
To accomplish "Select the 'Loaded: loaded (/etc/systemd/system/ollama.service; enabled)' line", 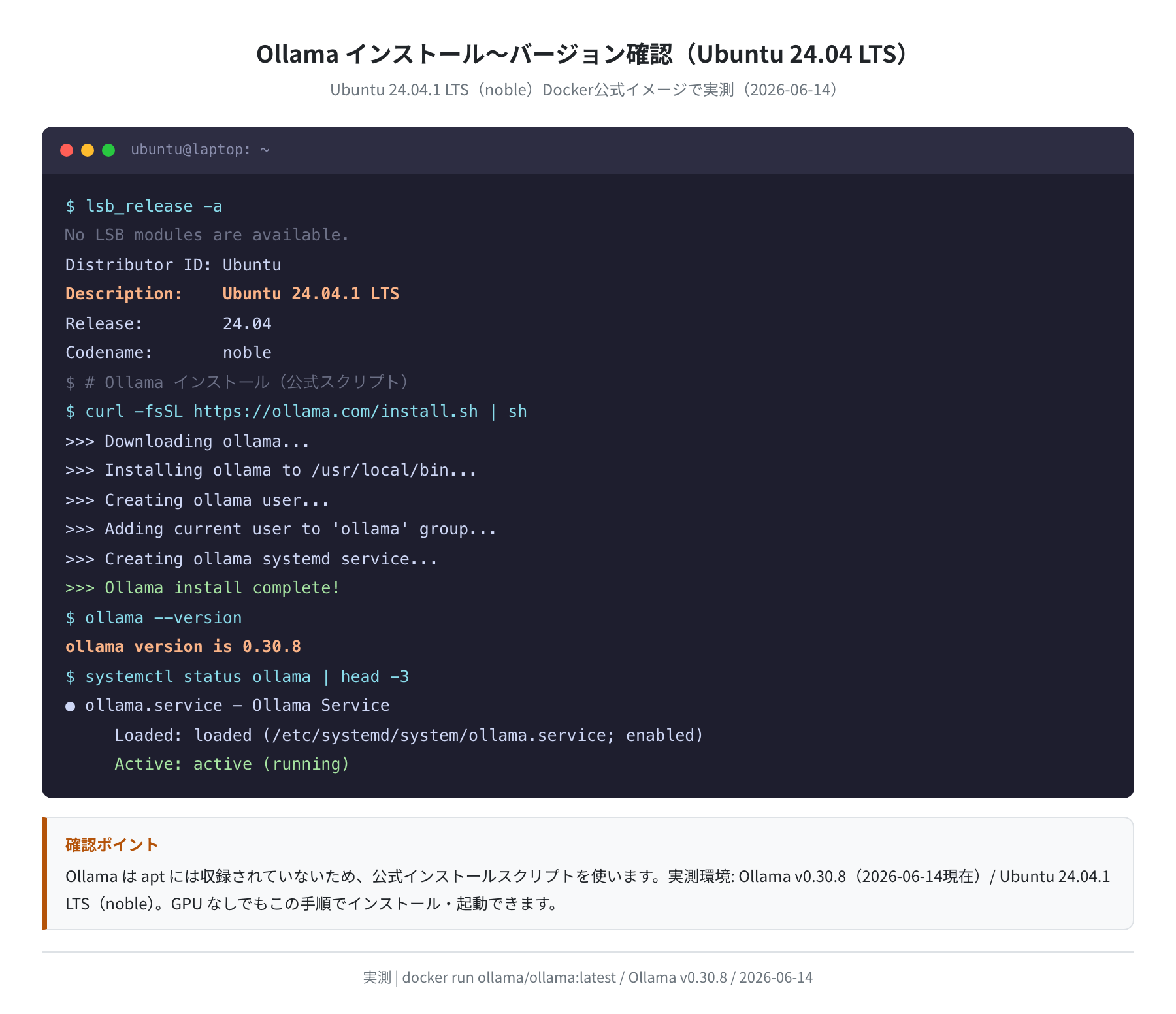I will [409, 735].
